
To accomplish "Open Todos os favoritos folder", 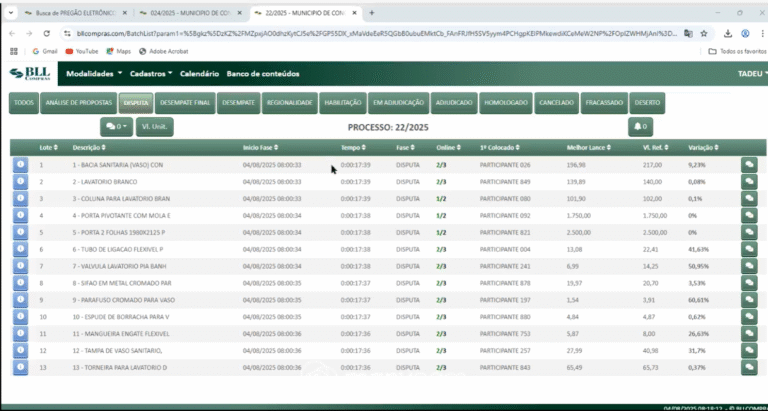I will (737, 51).
